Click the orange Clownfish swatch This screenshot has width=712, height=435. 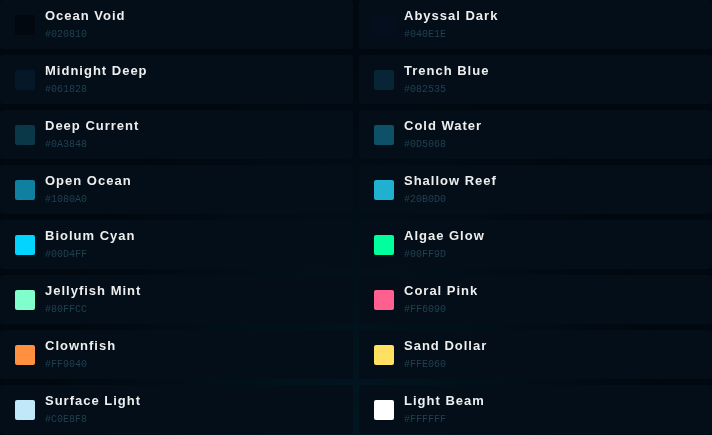[x=25, y=355]
